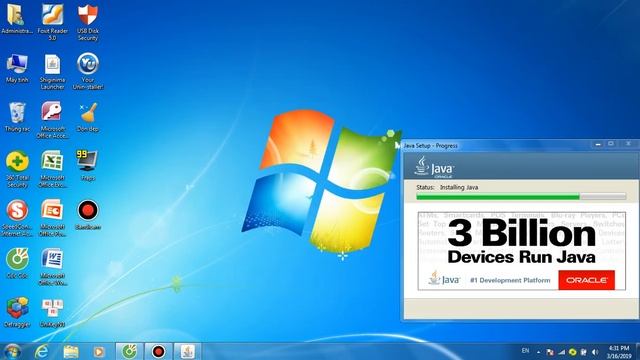
Task: Open Microsoft Office Excel shortcut
Action: click(52, 169)
